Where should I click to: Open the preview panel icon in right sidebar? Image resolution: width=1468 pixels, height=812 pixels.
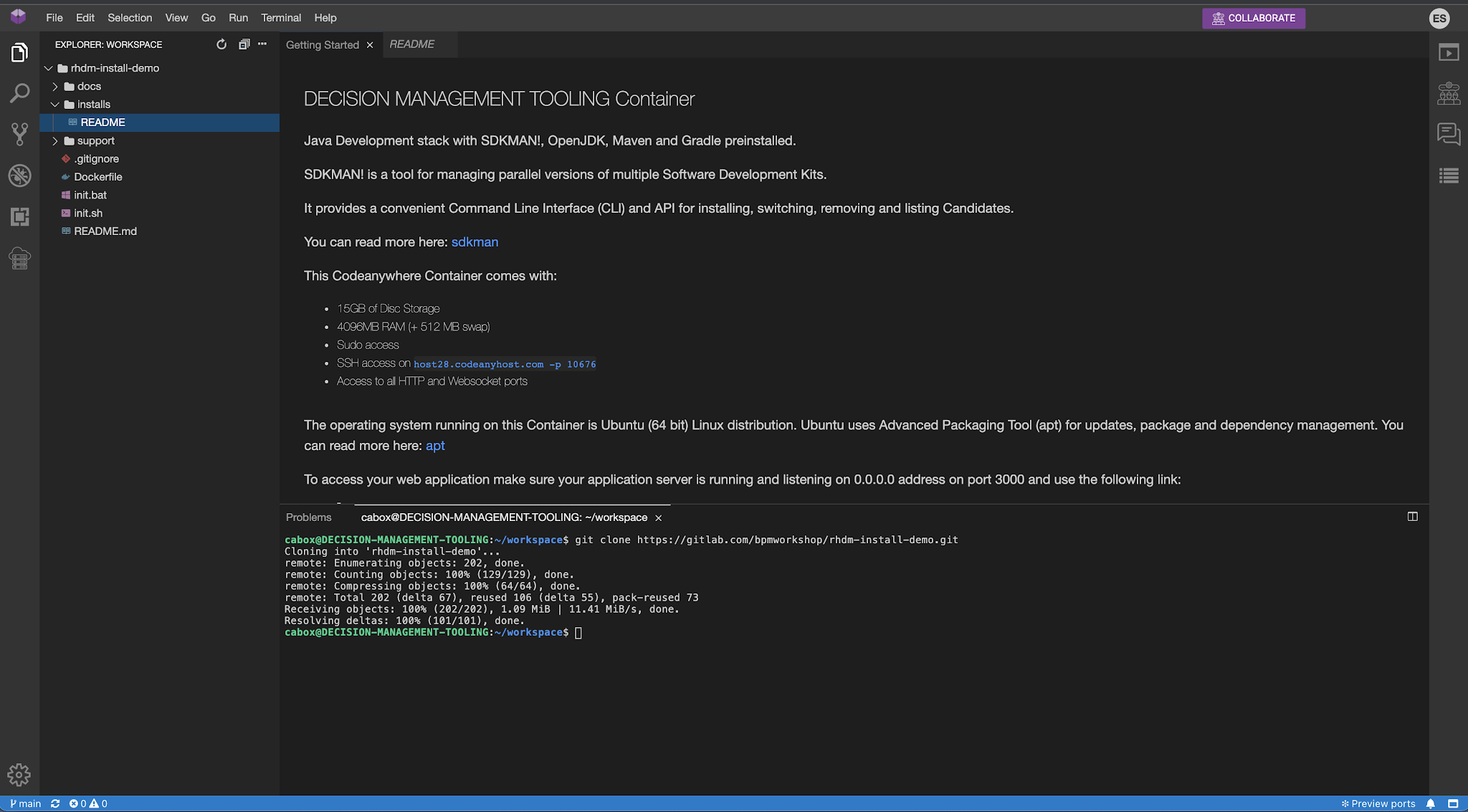(x=1449, y=52)
